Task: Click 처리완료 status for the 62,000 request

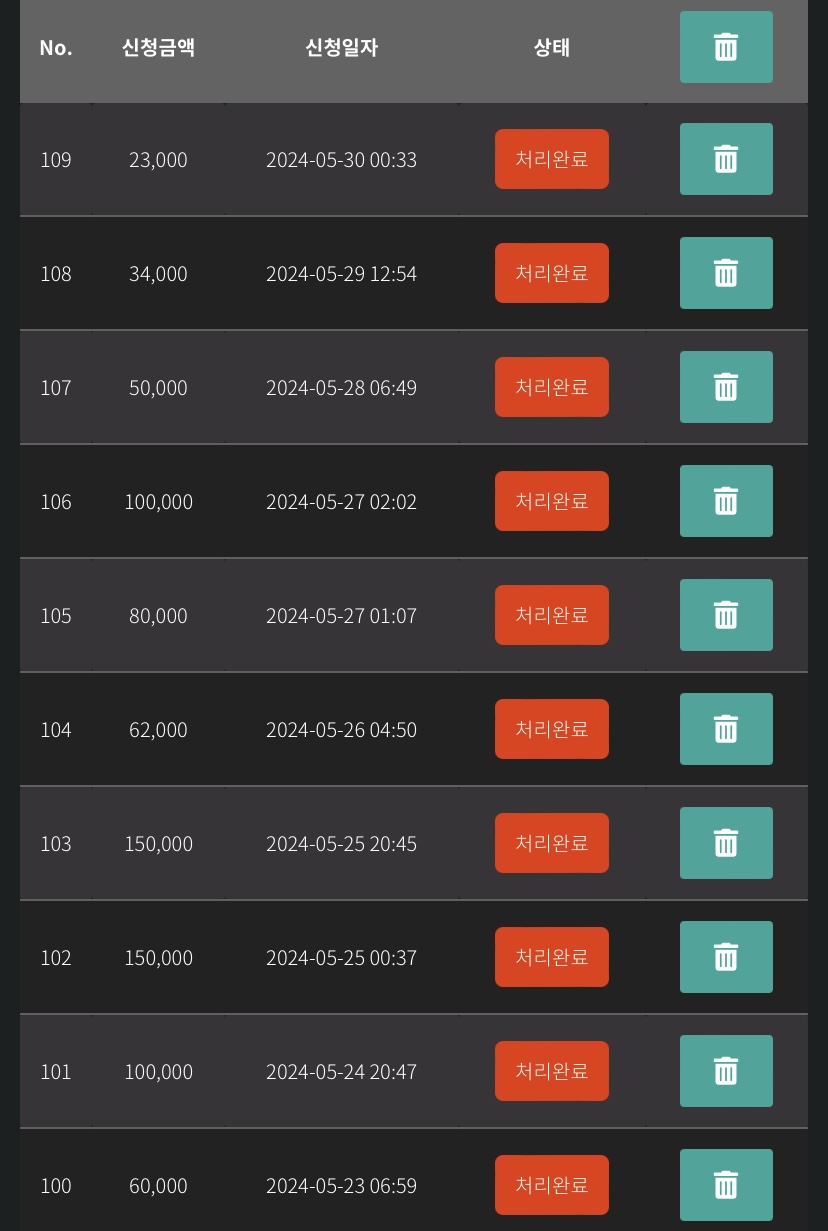Action: tap(552, 729)
